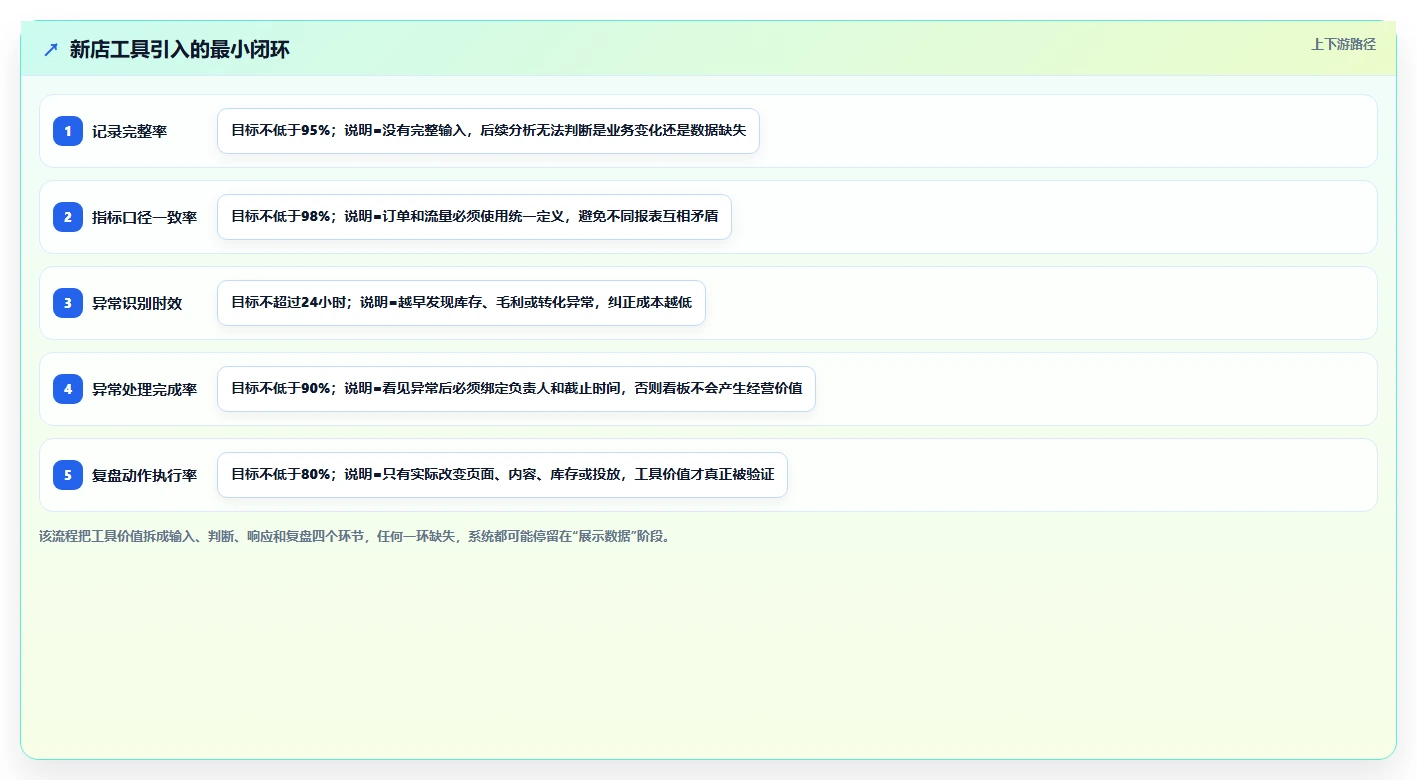The height and width of the screenshot is (780, 1417).
Task: Select step badge number 3
Action: coord(68,303)
